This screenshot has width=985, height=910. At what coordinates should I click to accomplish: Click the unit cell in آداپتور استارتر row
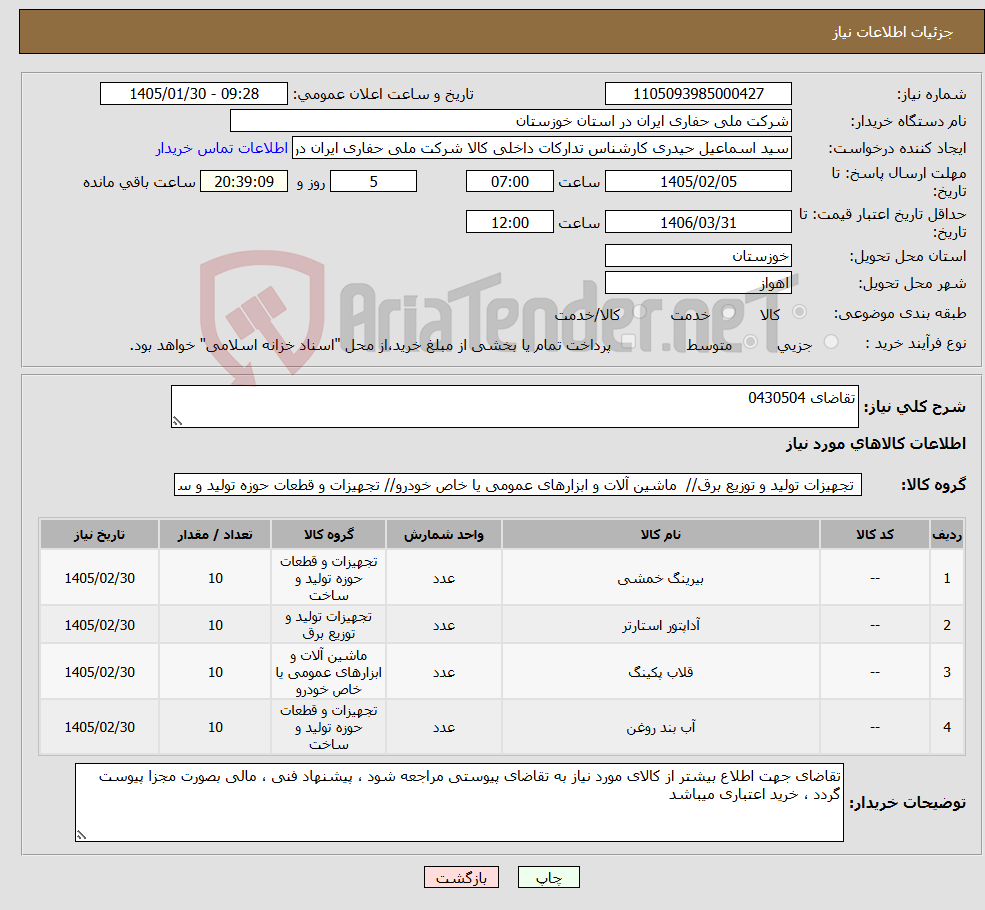(444, 625)
